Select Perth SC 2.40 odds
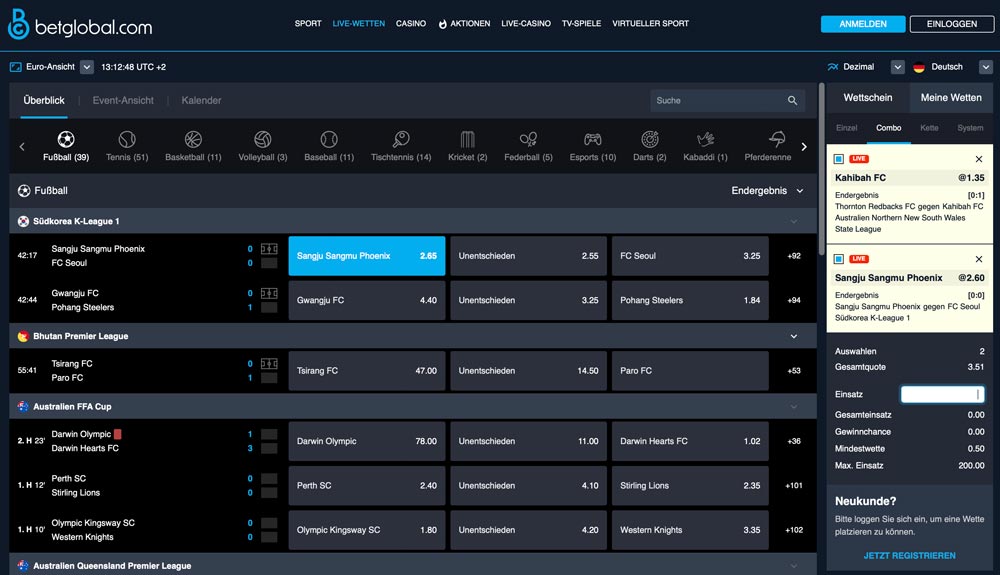This screenshot has height=575, width=1000. coord(367,486)
